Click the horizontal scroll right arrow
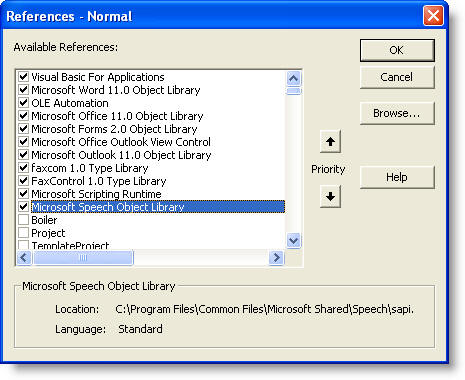Viewport: 465px width, 380px height. pyautogui.click(x=276, y=257)
